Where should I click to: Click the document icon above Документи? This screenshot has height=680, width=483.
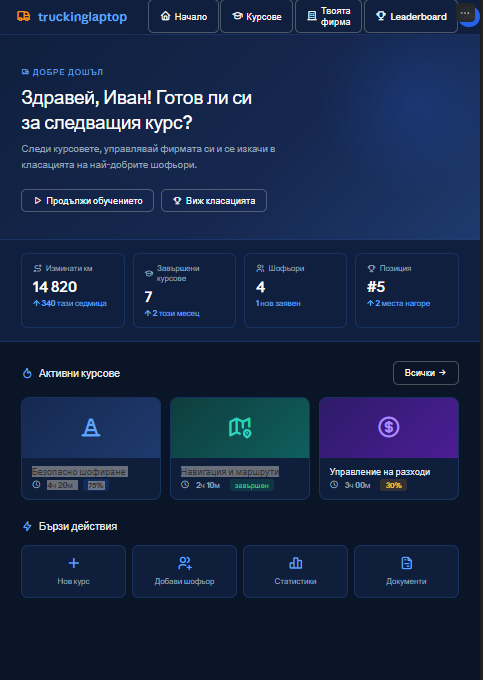tap(407, 563)
